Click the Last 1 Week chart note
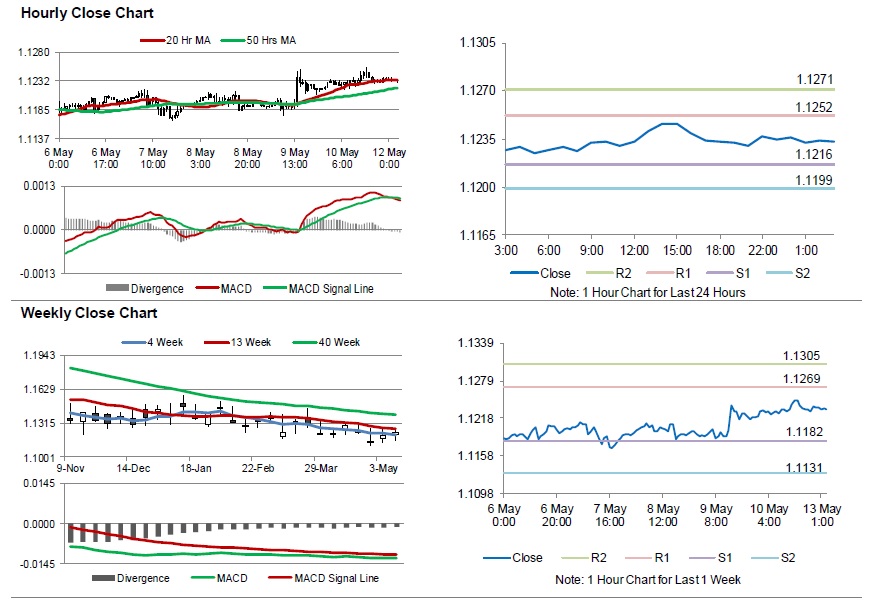Screen dimensions: 873x601 coord(649,579)
